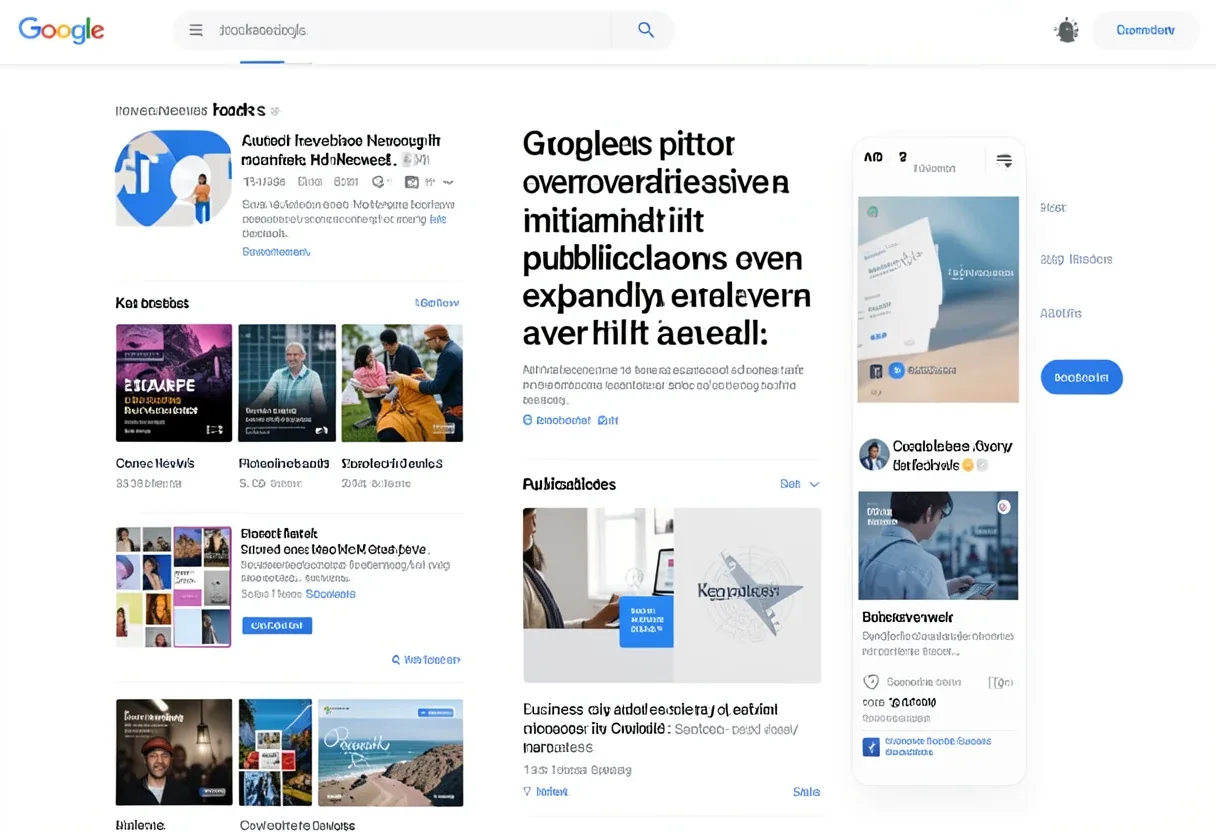Open the bottom photo collage thumbnail
Viewport: 1216px width, 832px height.
coord(275,752)
